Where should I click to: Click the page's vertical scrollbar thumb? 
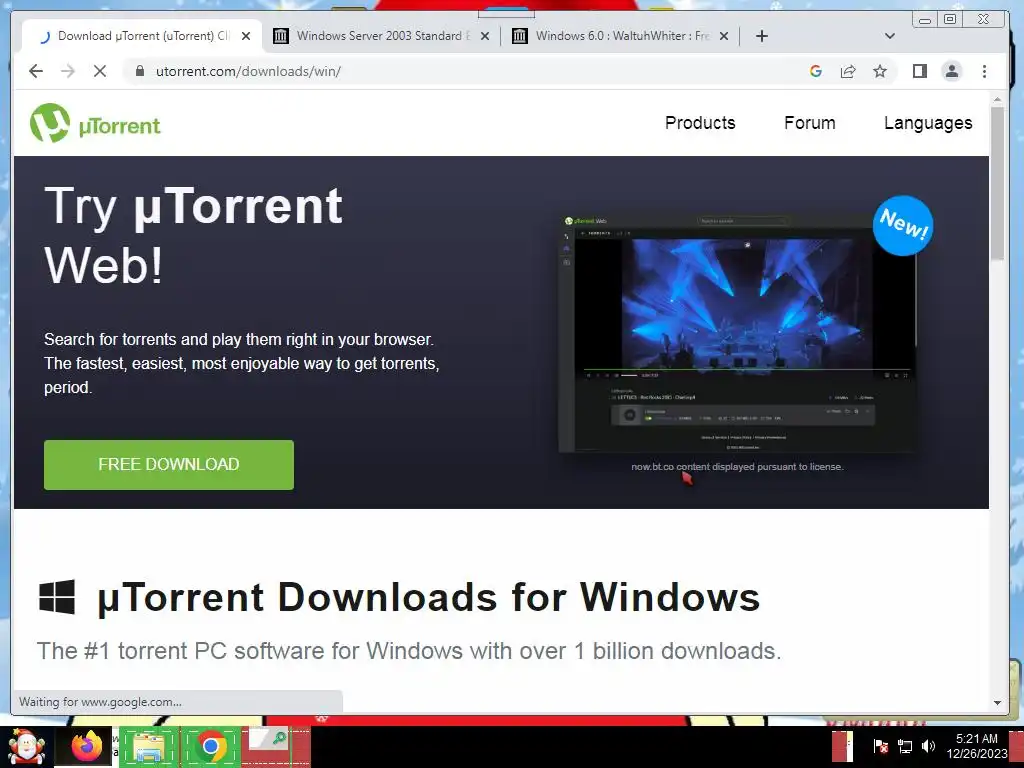[x=997, y=183]
